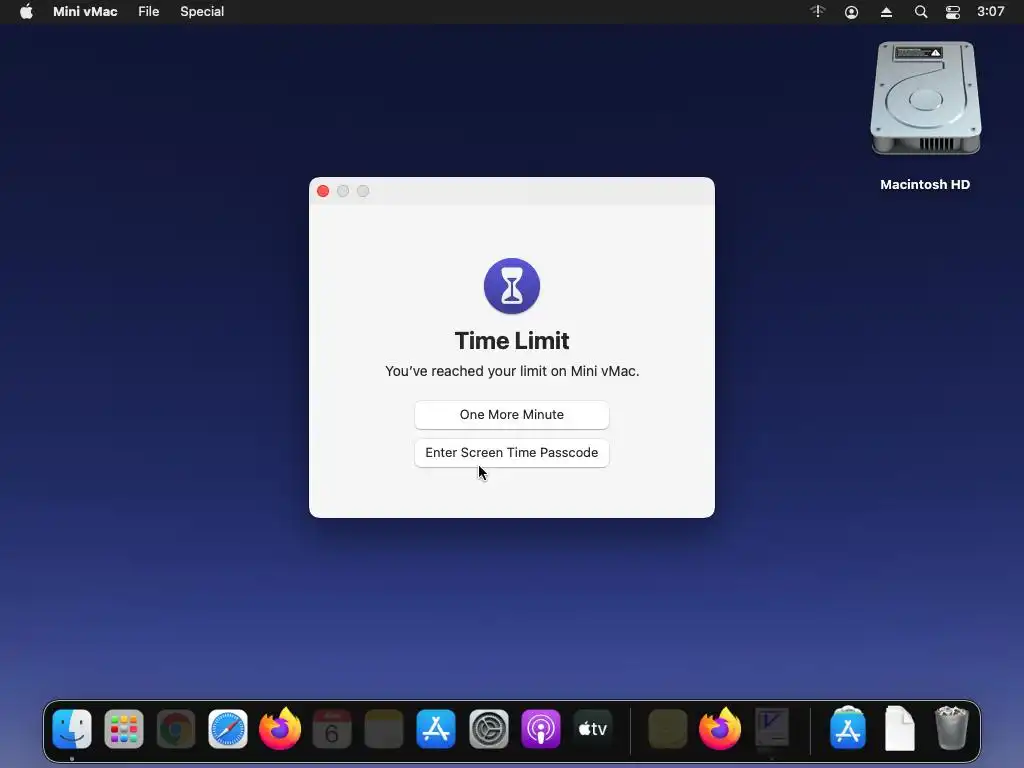Open App Store beside System Preferences
The height and width of the screenshot is (768, 1024).
436,729
